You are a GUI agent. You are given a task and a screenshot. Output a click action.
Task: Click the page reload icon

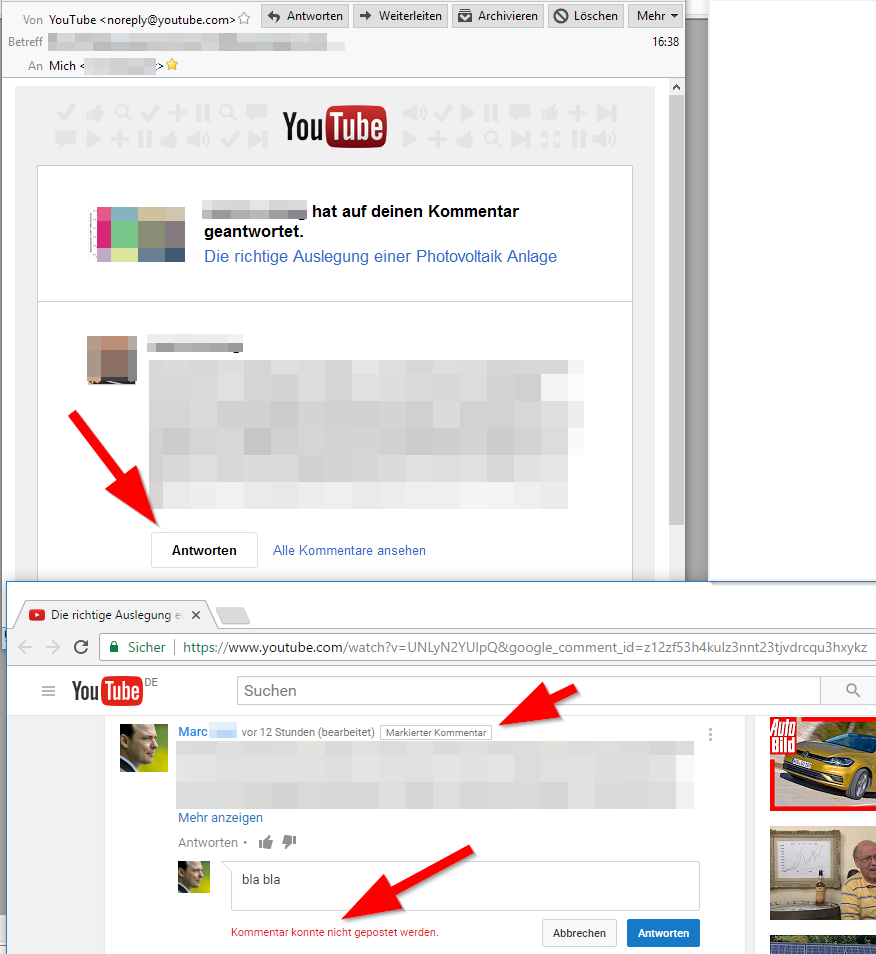[x=81, y=647]
